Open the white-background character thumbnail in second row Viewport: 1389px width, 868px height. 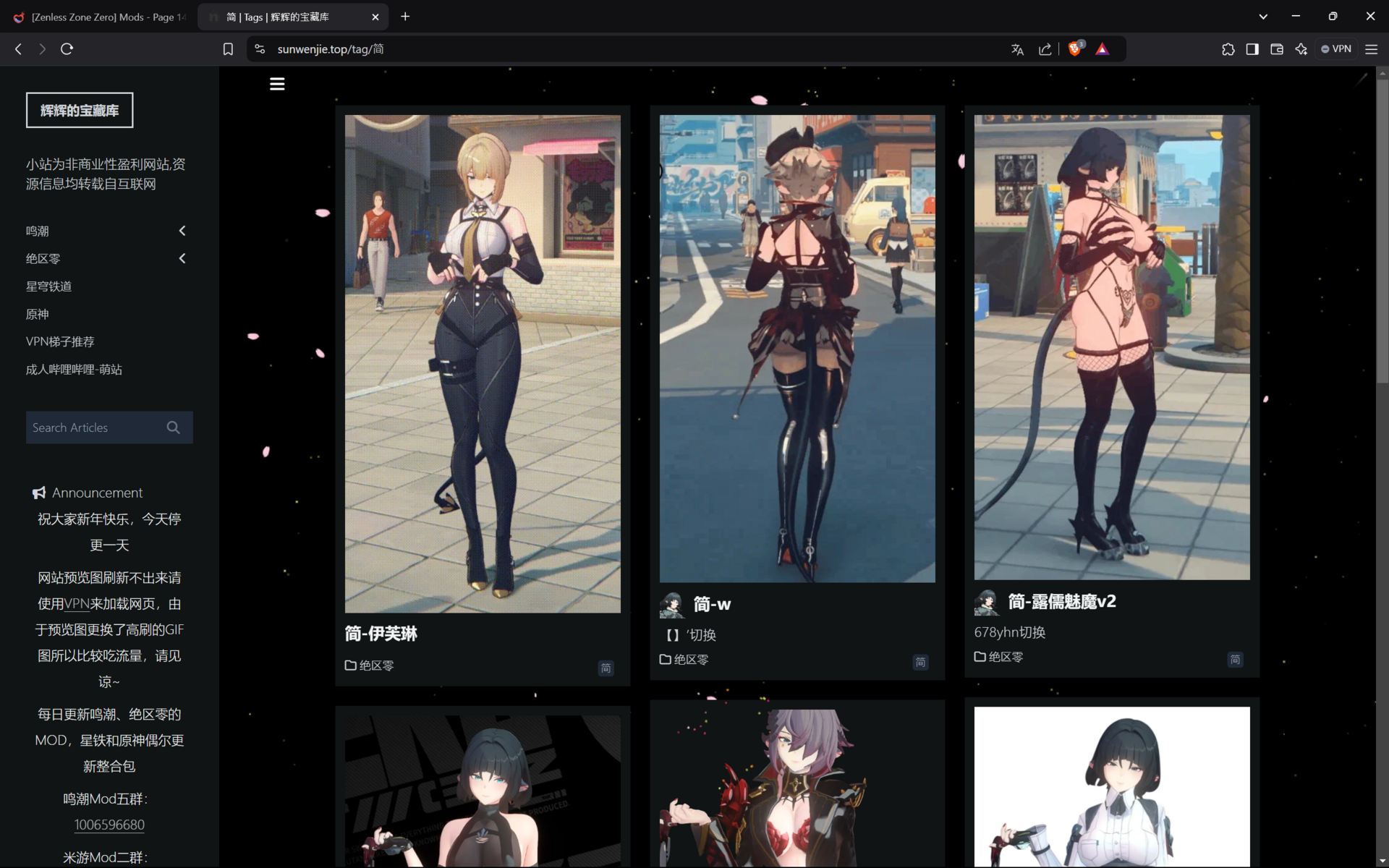tap(1112, 787)
